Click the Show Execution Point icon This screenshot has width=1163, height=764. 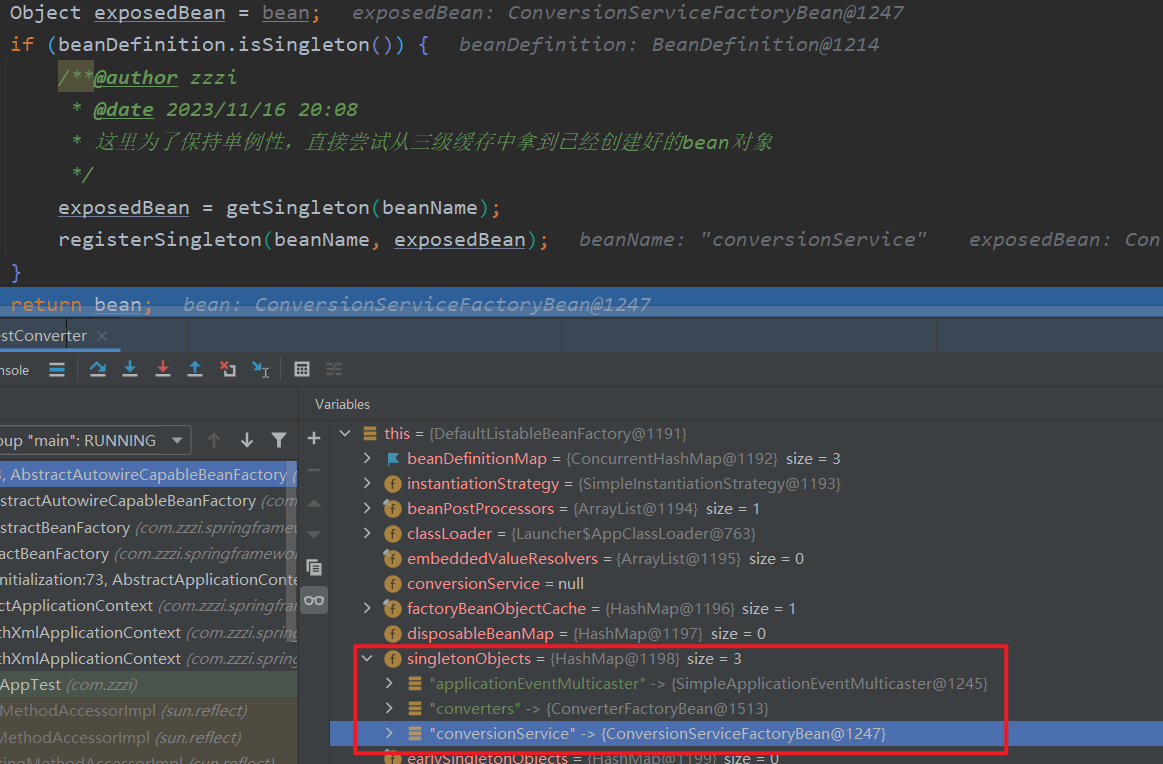[x=57, y=369]
